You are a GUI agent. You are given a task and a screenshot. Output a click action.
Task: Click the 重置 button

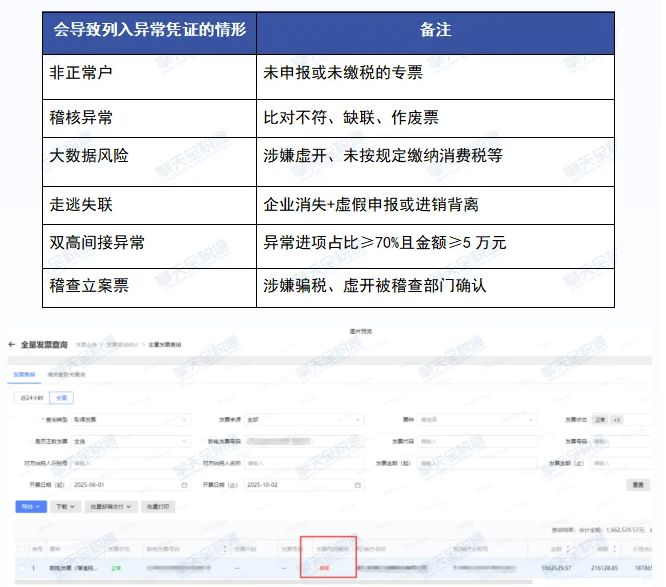[638, 484]
